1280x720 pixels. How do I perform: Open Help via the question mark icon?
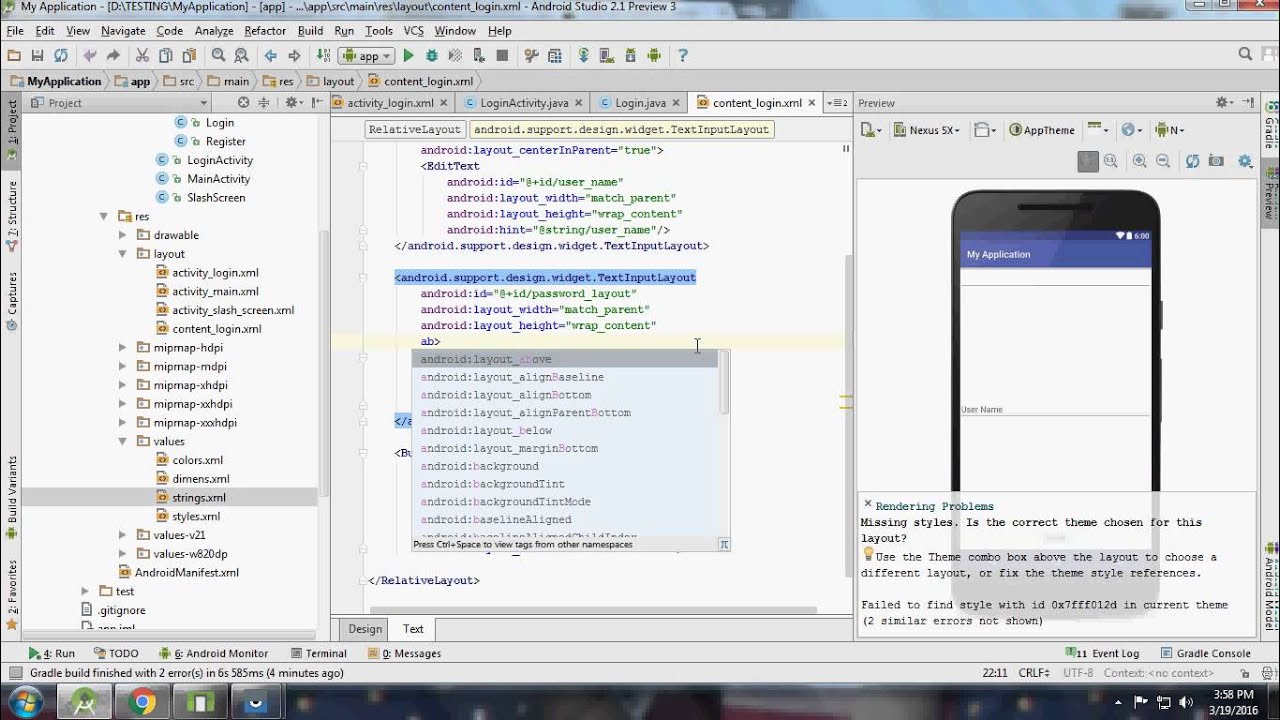coord(683,56)
